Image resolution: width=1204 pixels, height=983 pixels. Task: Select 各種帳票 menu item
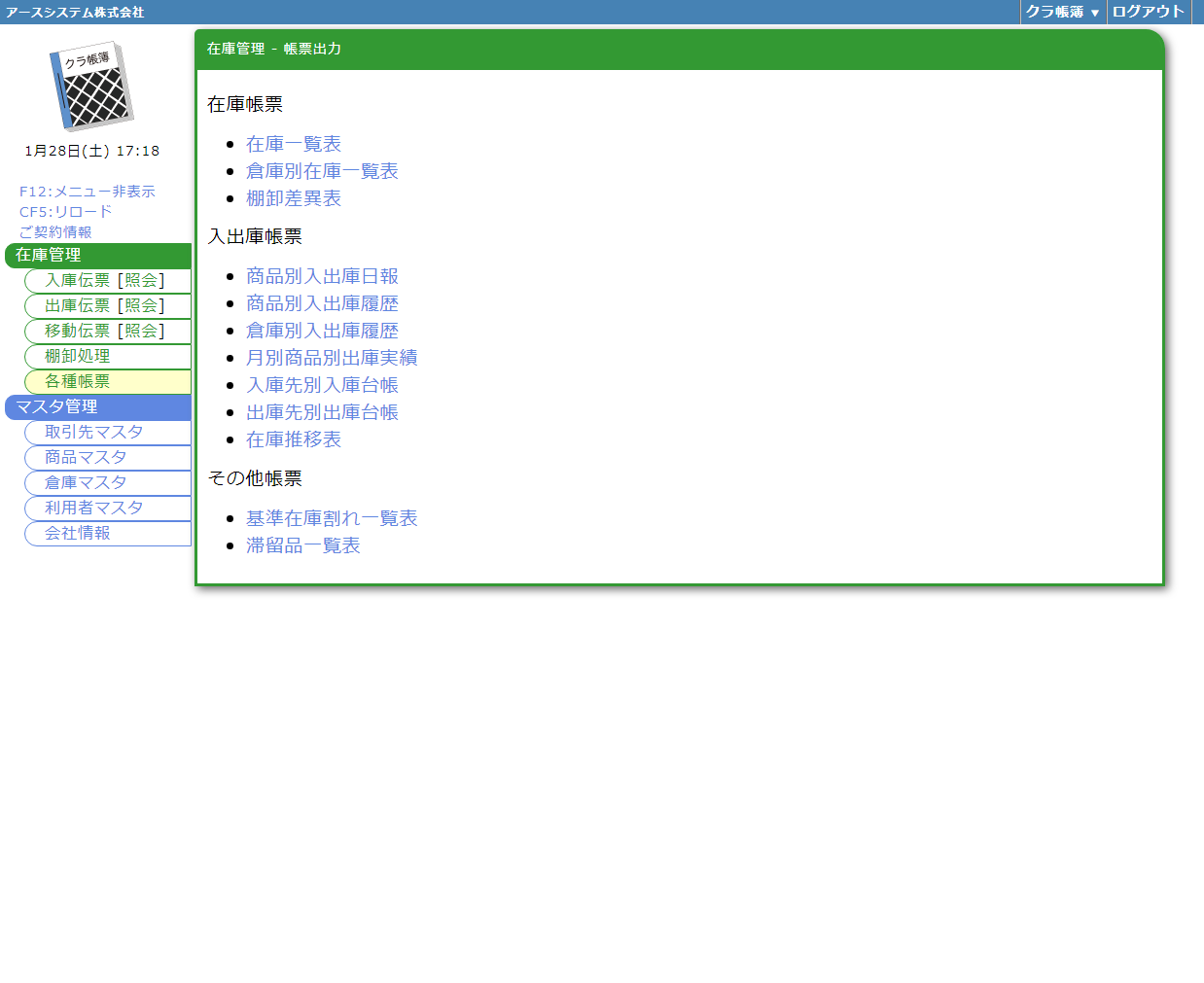pyautogui.click(x=108, y=382)
